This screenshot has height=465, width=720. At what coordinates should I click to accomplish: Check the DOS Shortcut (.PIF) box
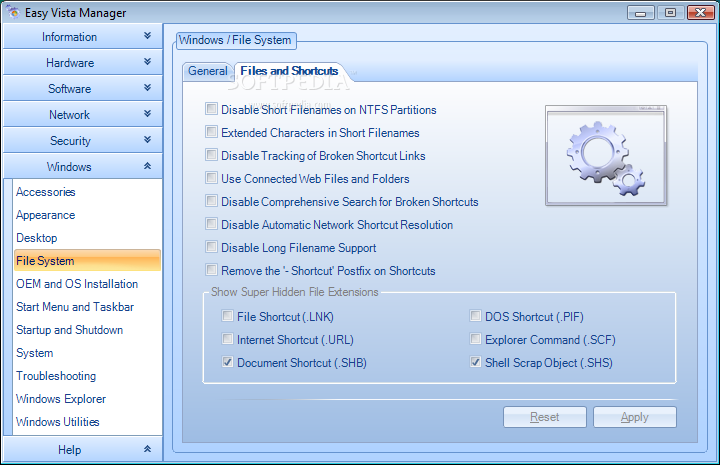[x=475, y=316]
